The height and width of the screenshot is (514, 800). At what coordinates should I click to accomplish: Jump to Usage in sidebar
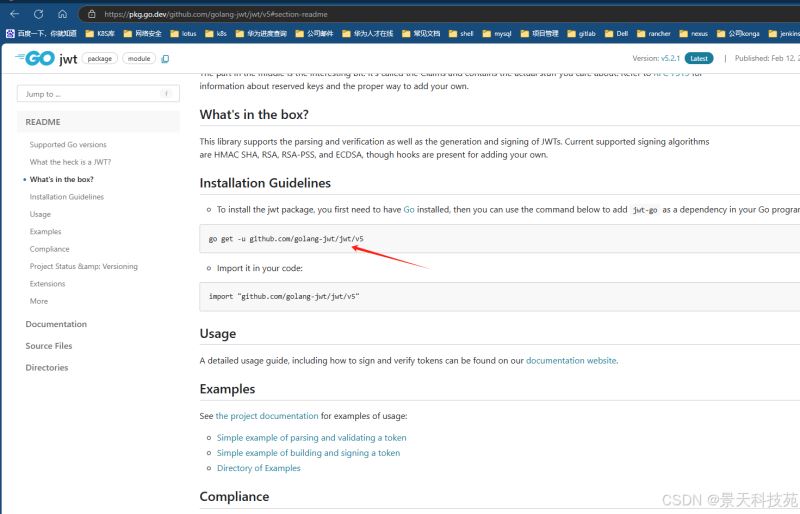[x=40, y=214]
